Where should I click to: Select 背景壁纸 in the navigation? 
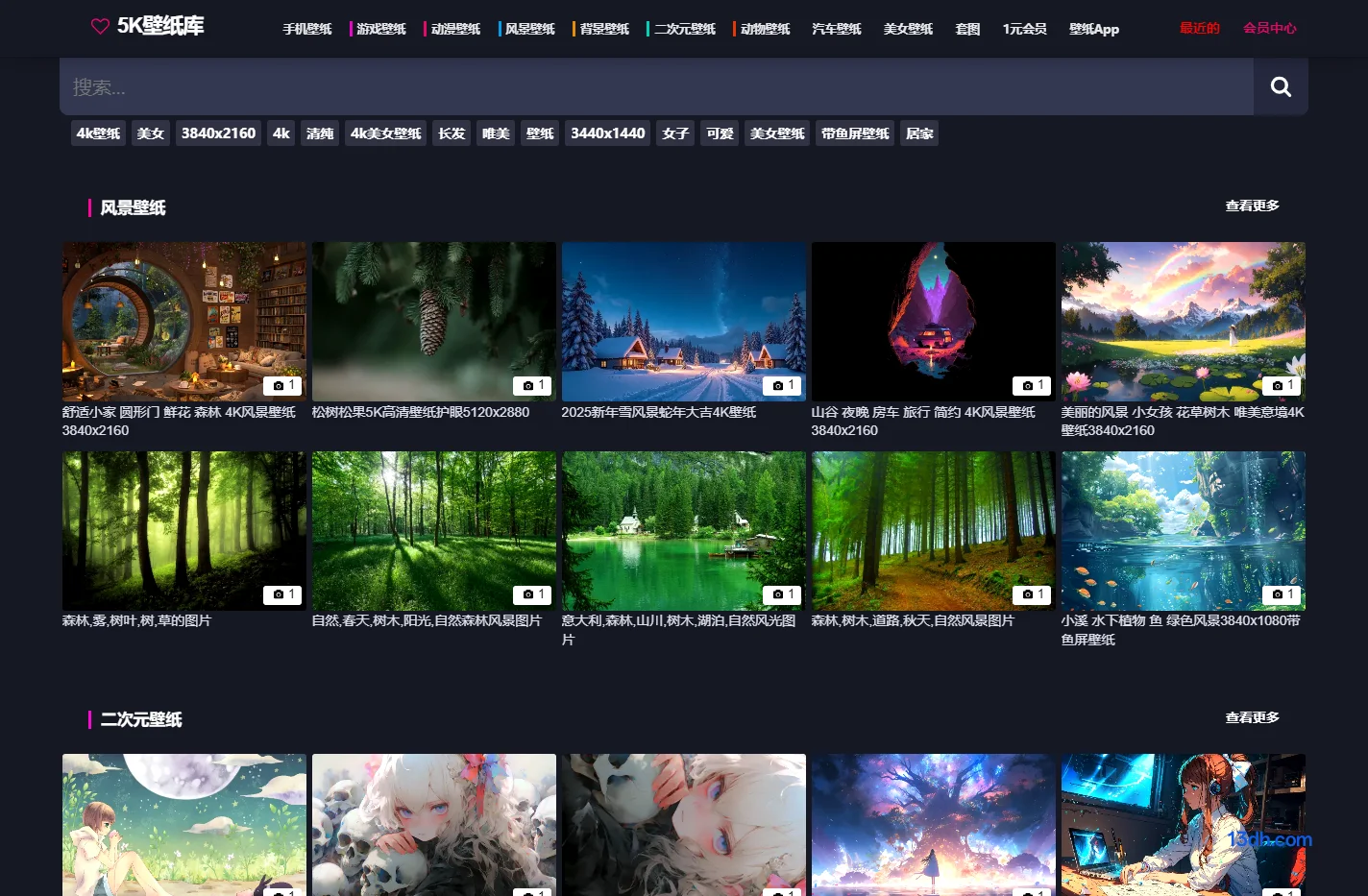[x=604, y=29]
